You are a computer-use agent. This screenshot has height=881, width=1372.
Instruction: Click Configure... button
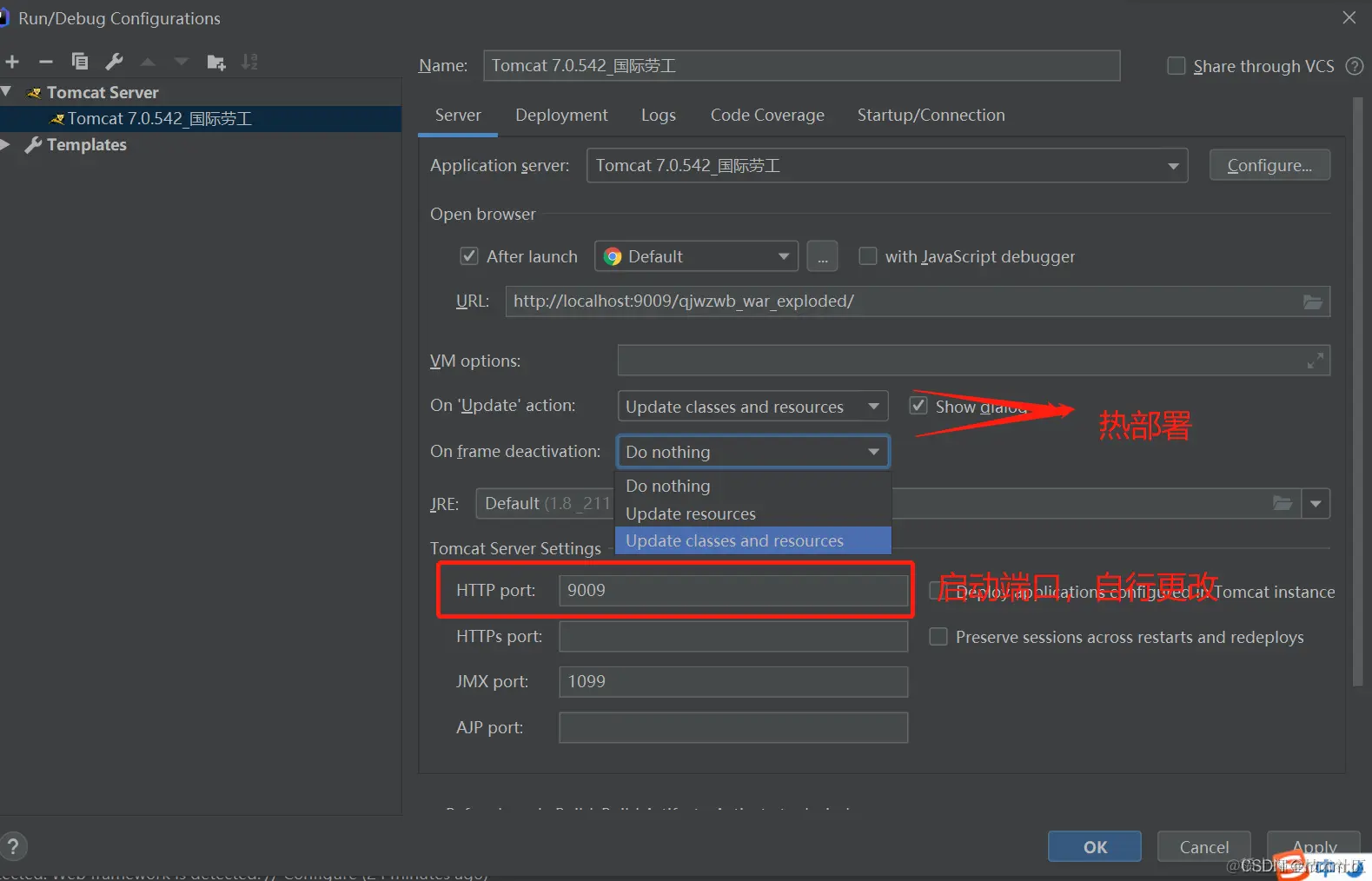click(x=1269, y=165)
